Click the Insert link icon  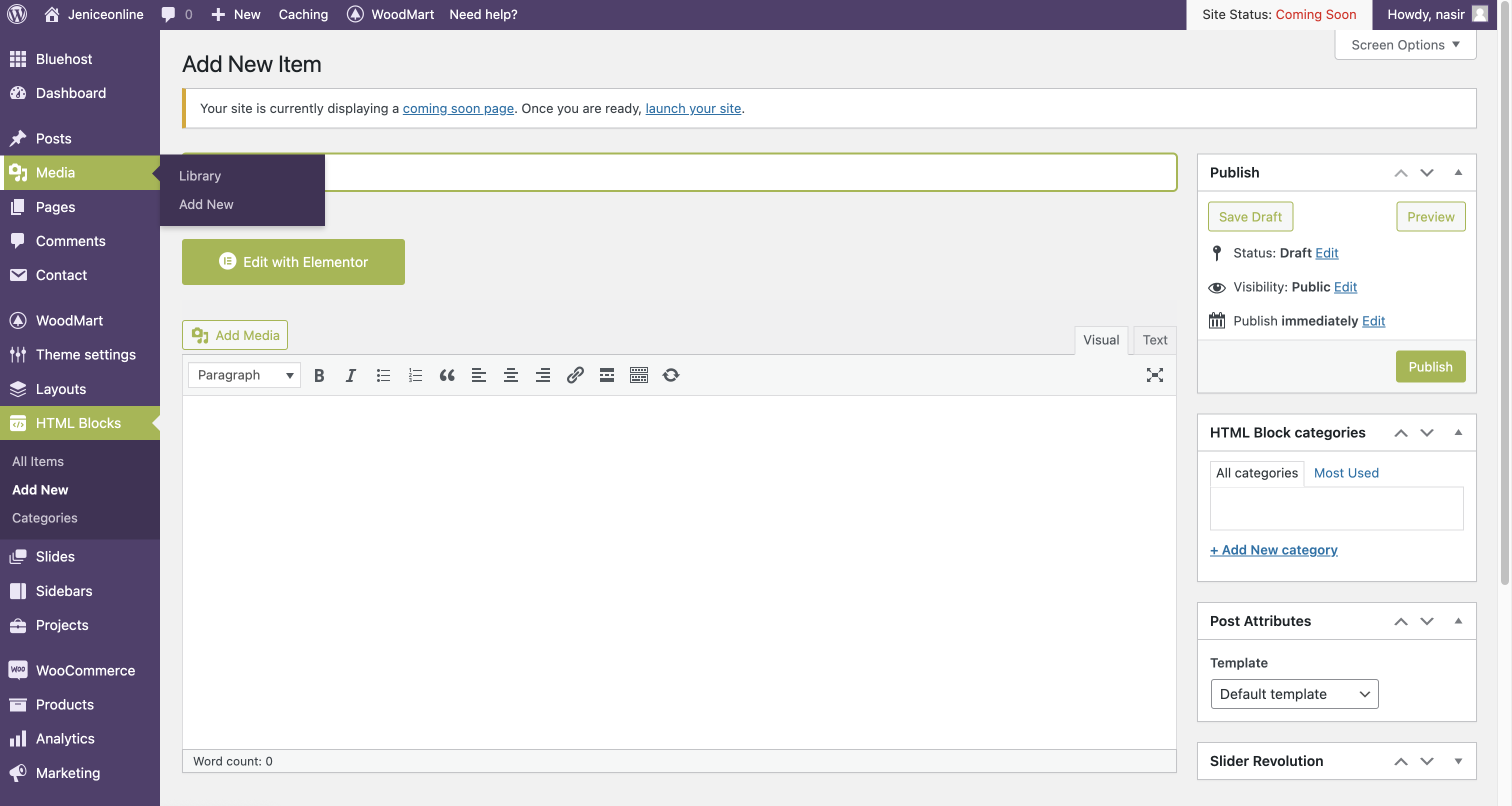(x=574, y=375)
